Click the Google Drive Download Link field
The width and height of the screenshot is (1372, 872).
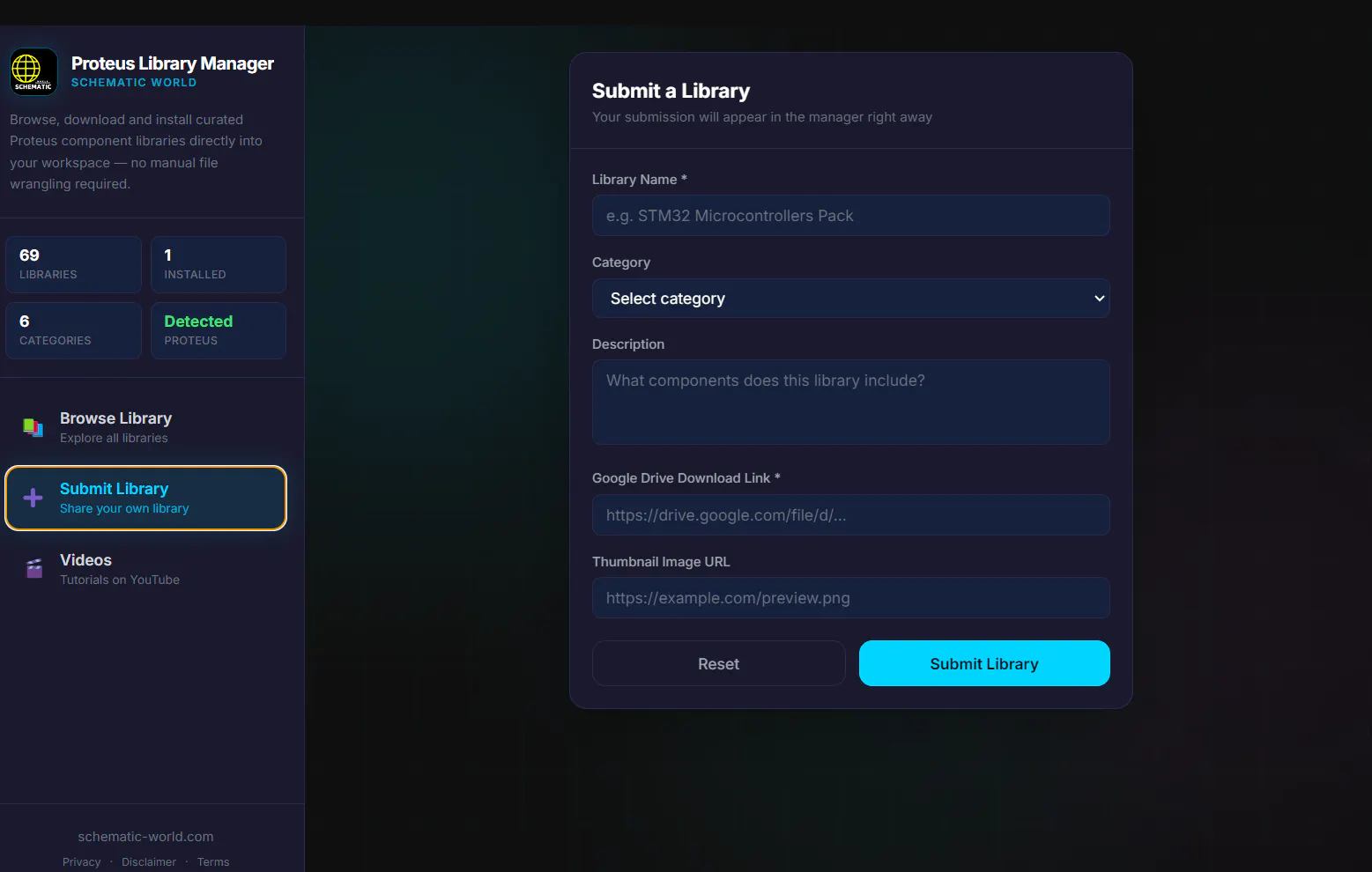850,515
